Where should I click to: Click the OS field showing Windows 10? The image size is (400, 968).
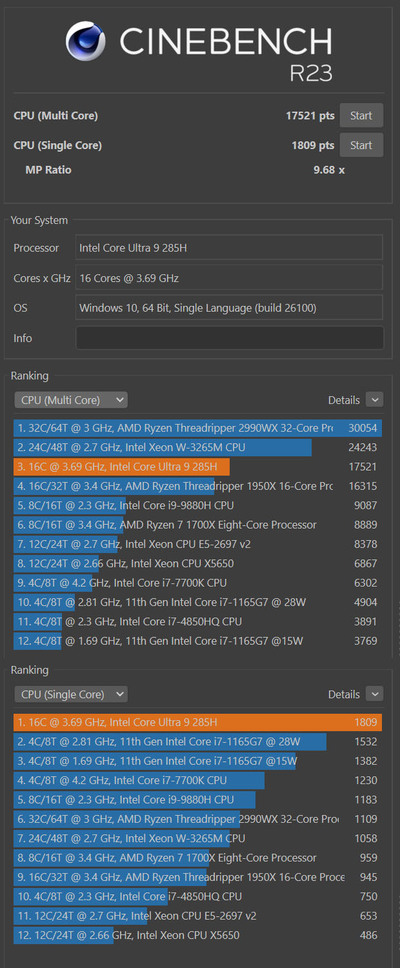(x=229, y=307)
